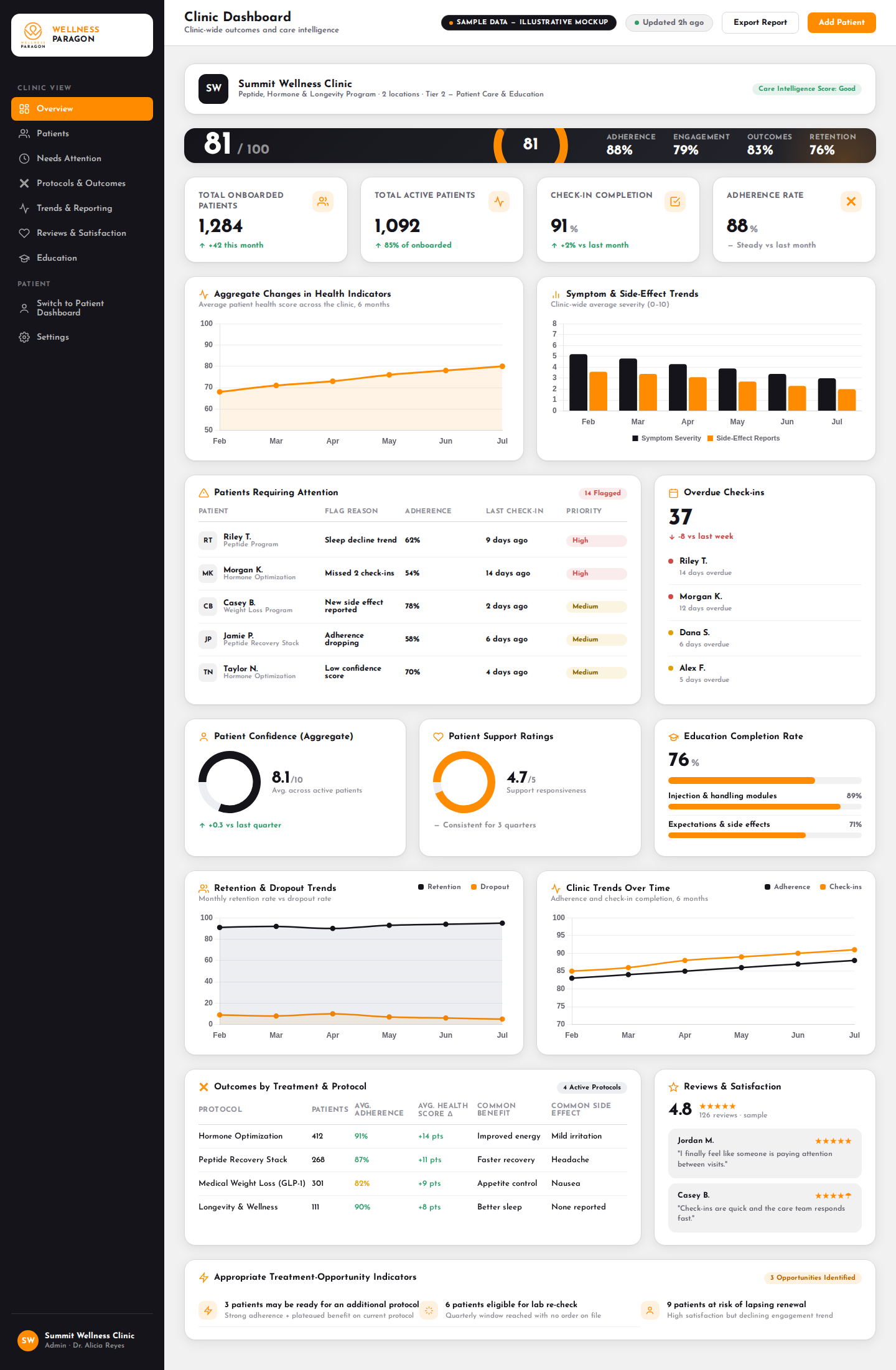Click the Education graduation cap icon
Image resolution: width=896 pixels, height=1370 pixels.
[x=24, y=258]
